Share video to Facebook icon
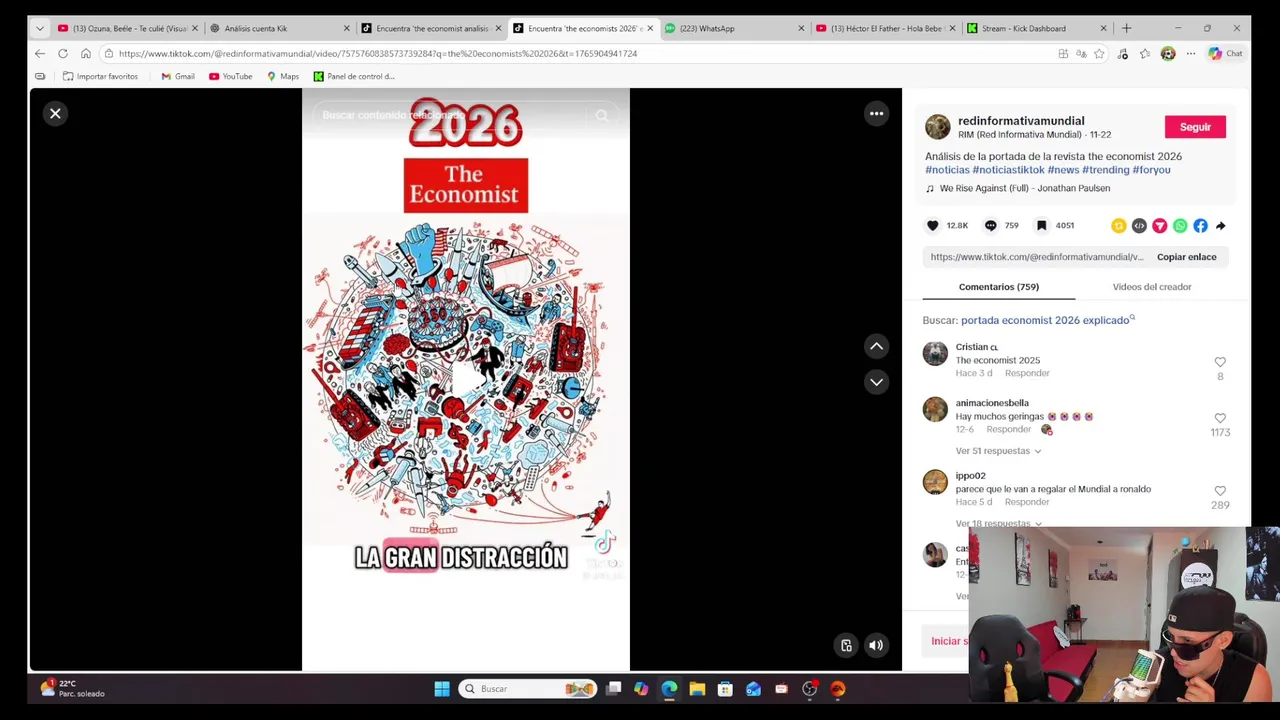This screenshot has width=1280, height=720. 1200,226
